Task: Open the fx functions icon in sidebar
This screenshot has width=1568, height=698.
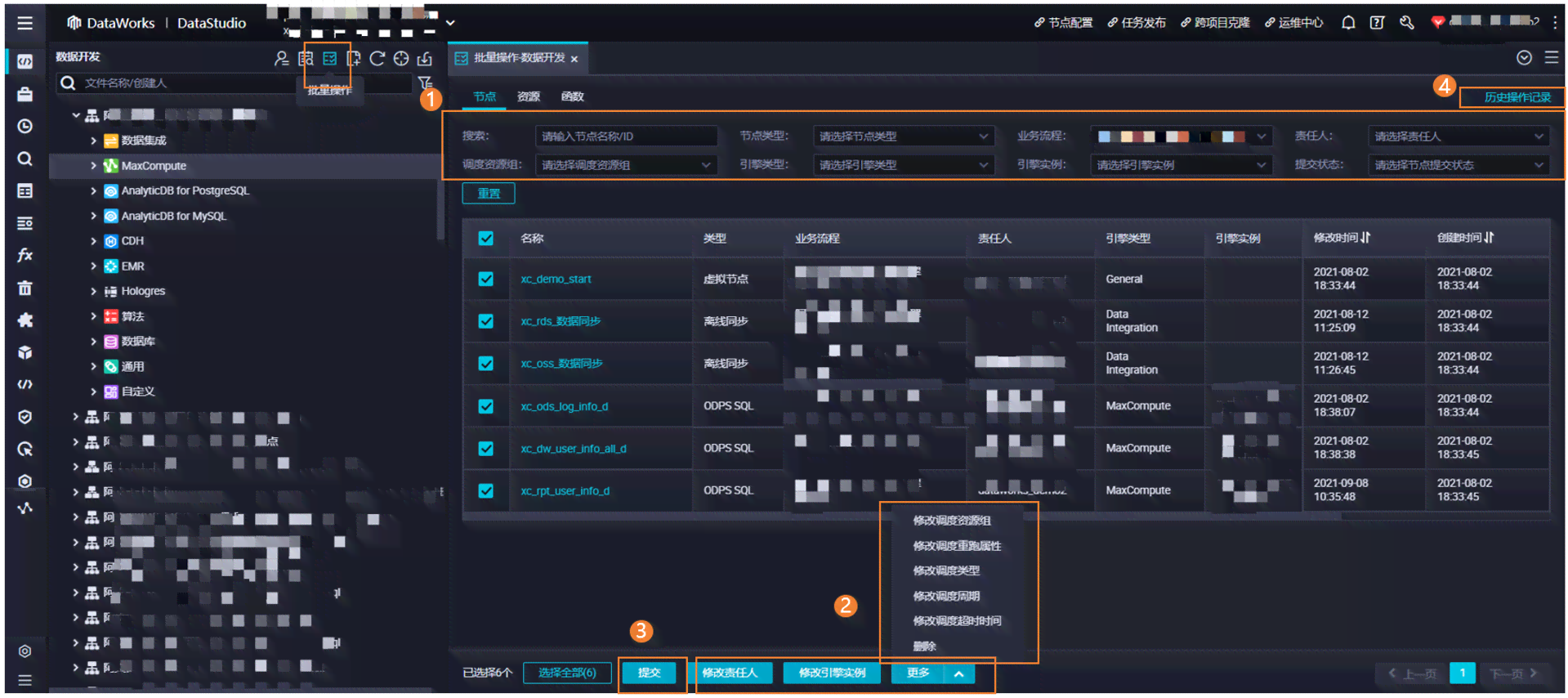Action: pos(25,255)
